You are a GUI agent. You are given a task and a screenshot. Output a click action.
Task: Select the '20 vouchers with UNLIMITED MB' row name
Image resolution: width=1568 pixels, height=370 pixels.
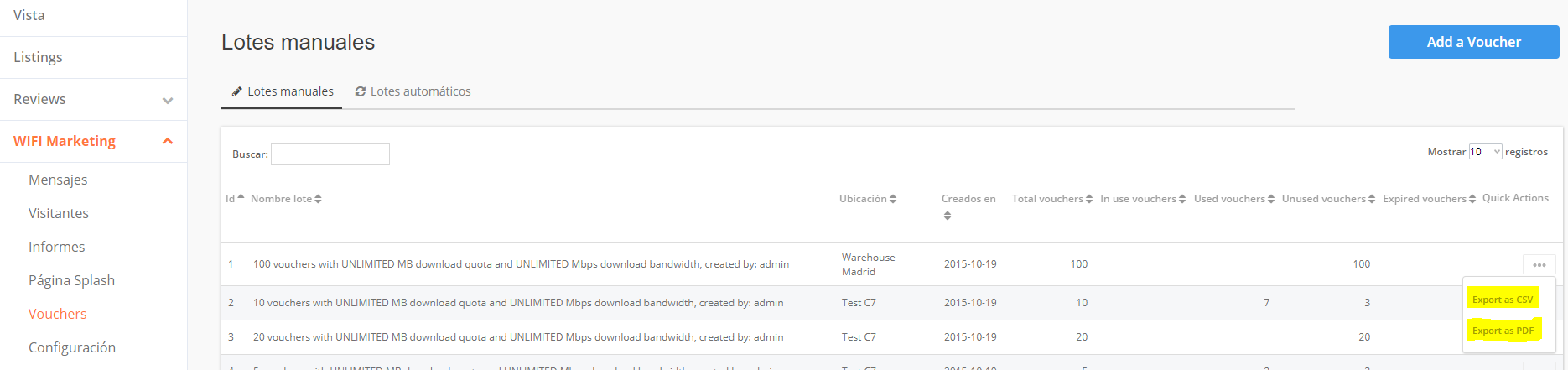(518, 337)
